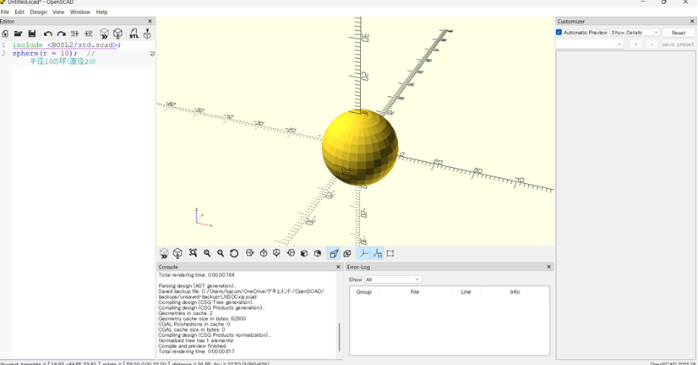This screenshot has width=698, height=365.
Task: Zoom in on the 3D view
Action: [207, 253]
